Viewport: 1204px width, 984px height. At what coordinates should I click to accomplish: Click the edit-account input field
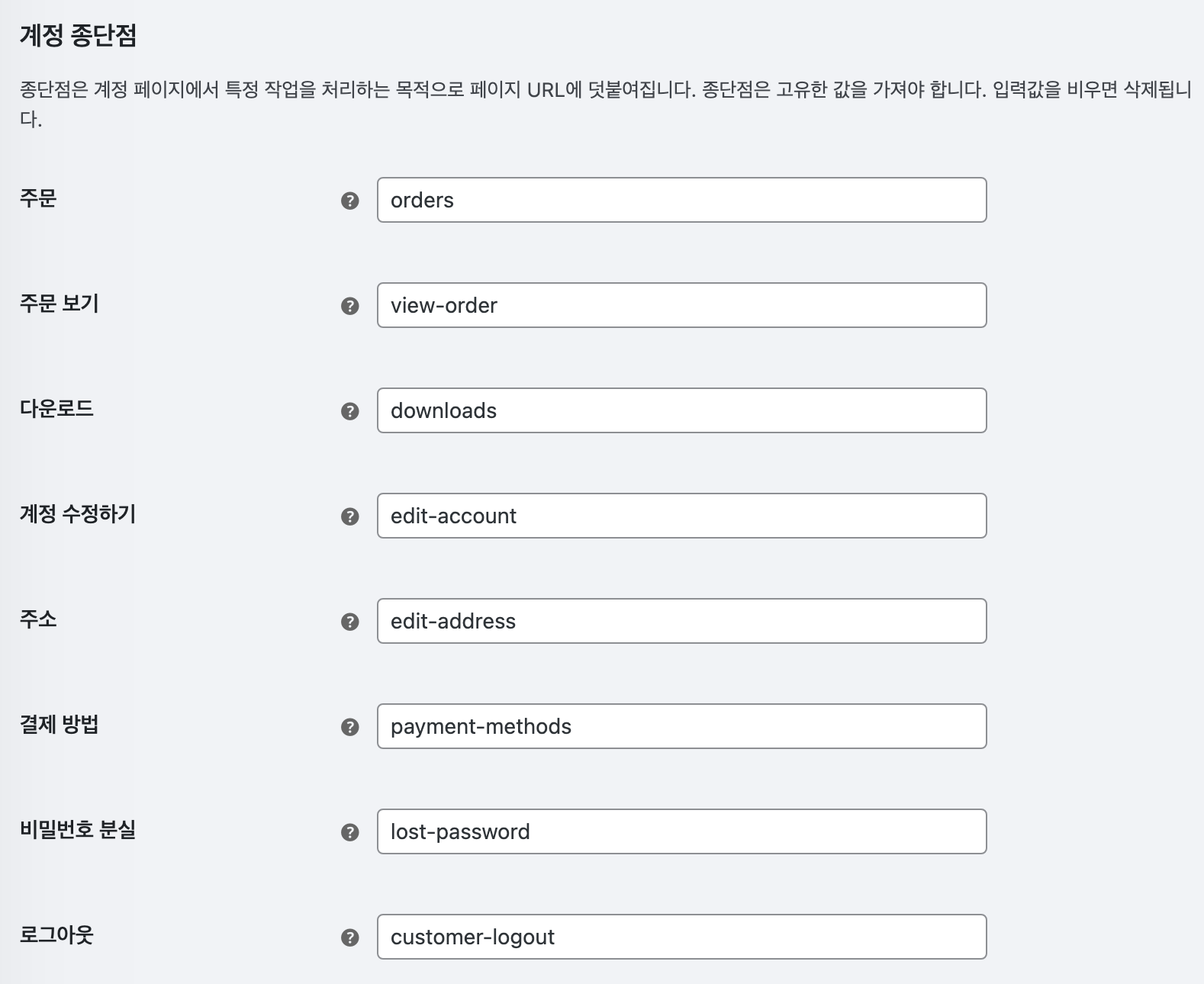pyautogui.click(x=682, y=516)
